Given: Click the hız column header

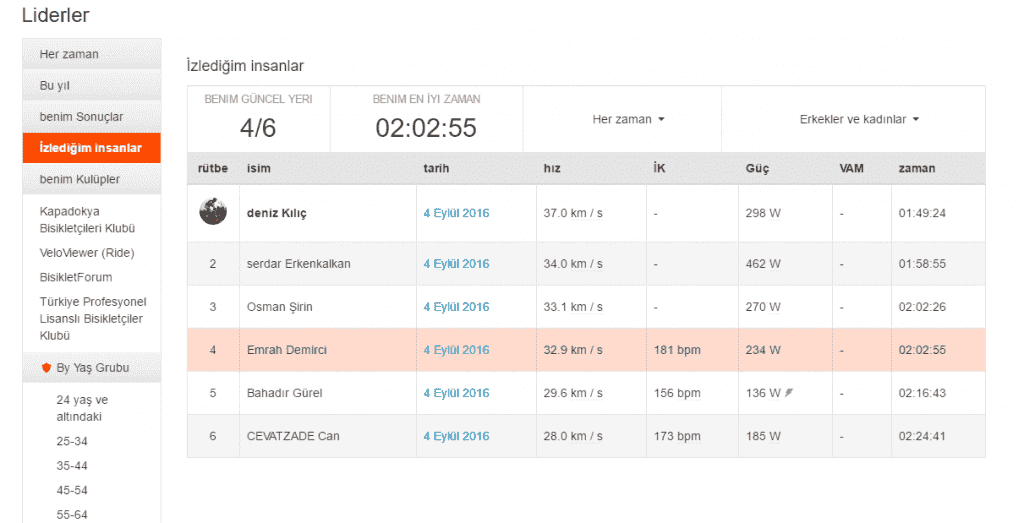Looking at the screenshot, I should click(552, 168).
